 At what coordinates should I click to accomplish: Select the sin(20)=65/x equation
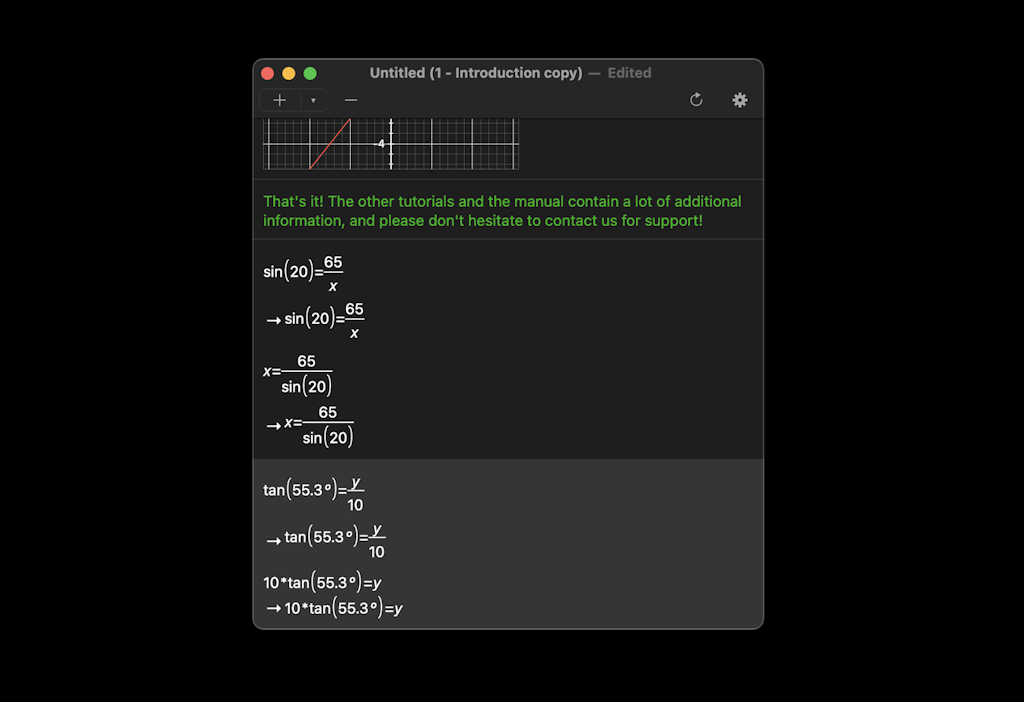303,273
